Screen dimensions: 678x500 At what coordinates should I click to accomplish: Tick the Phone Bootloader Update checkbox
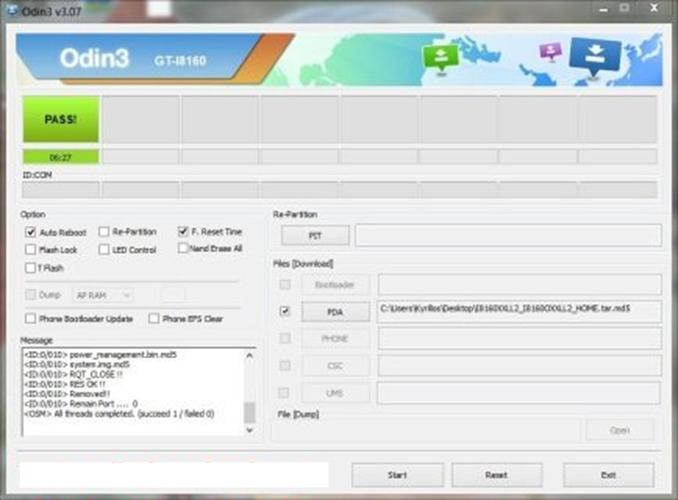[x=30, y=319]
